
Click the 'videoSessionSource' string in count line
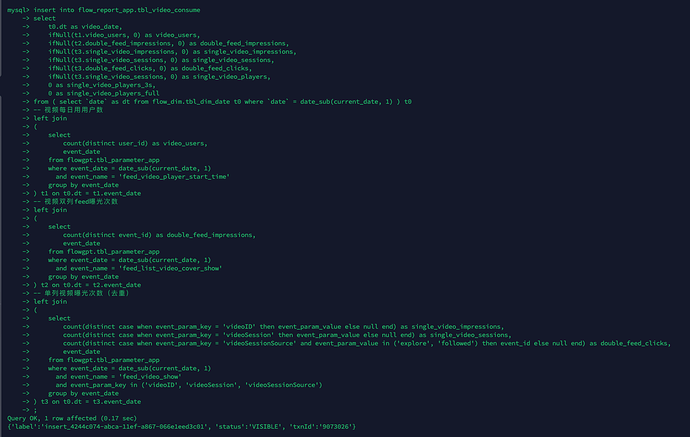tap(260, 343)
